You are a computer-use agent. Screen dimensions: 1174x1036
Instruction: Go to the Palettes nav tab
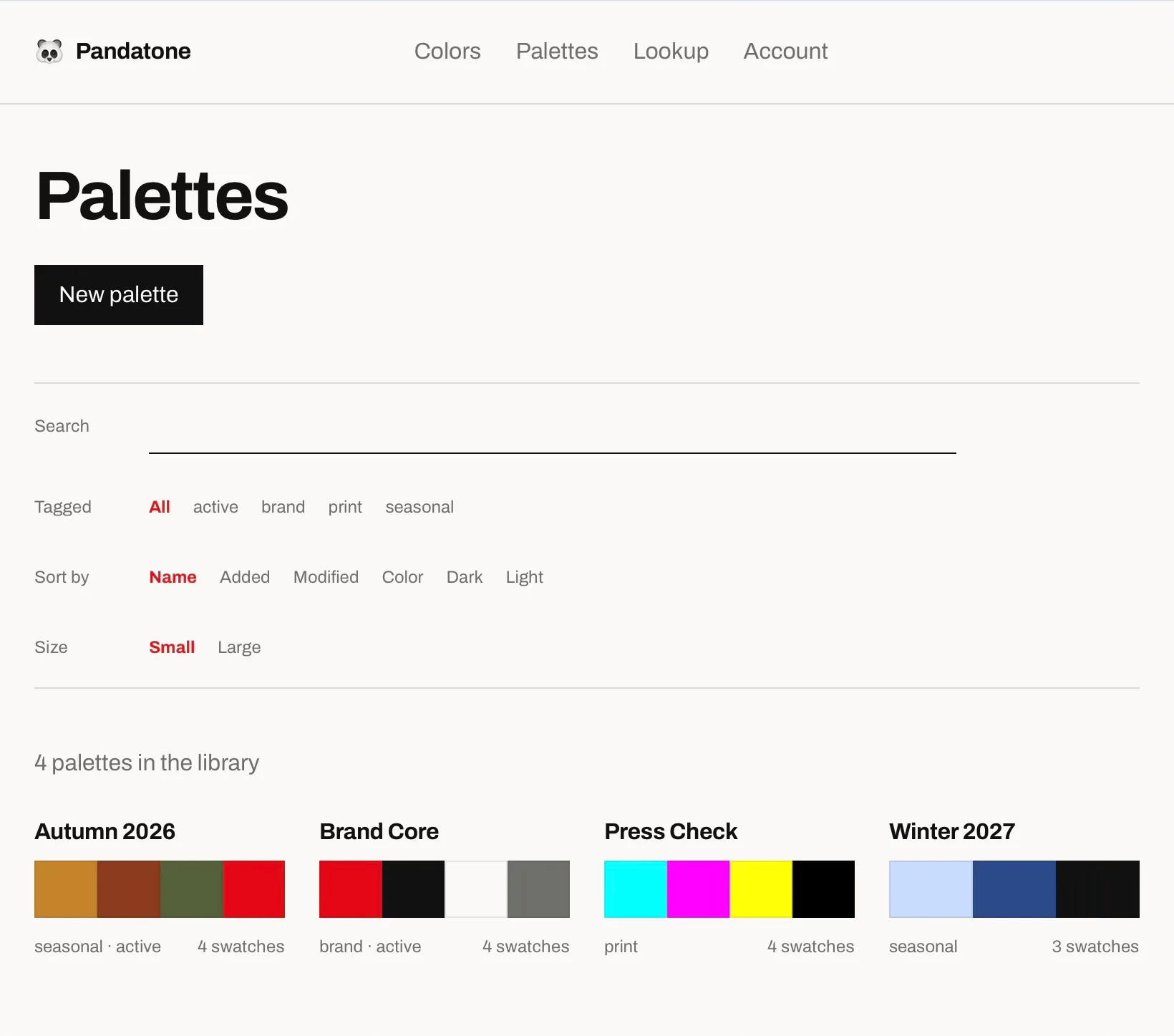(x=557, y=52)
